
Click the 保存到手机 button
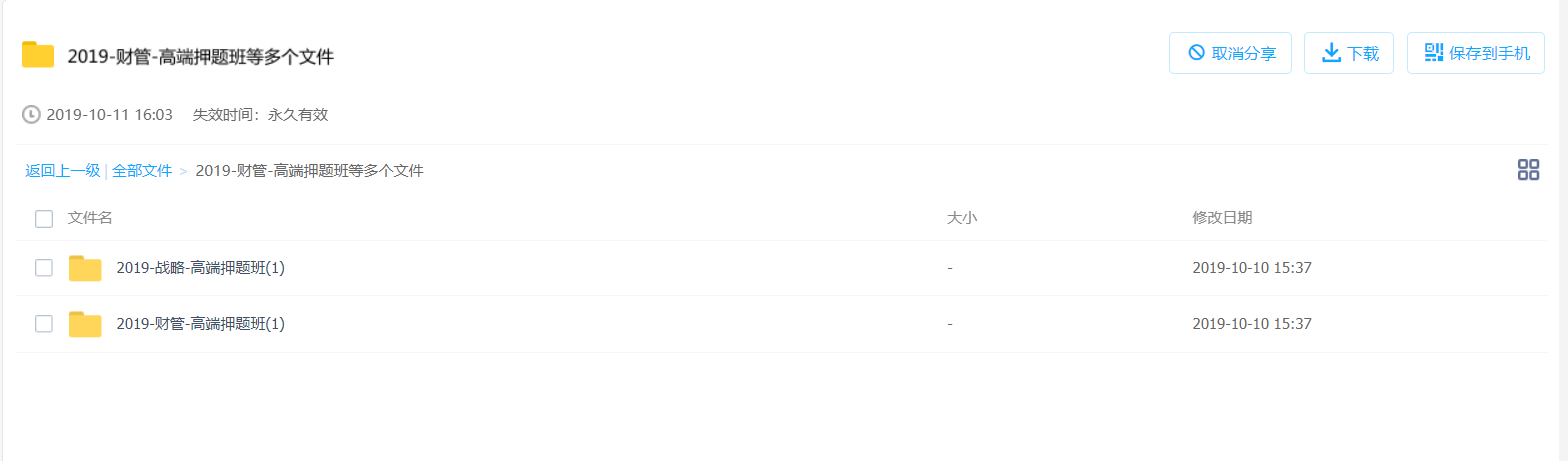pos(1476,53)
